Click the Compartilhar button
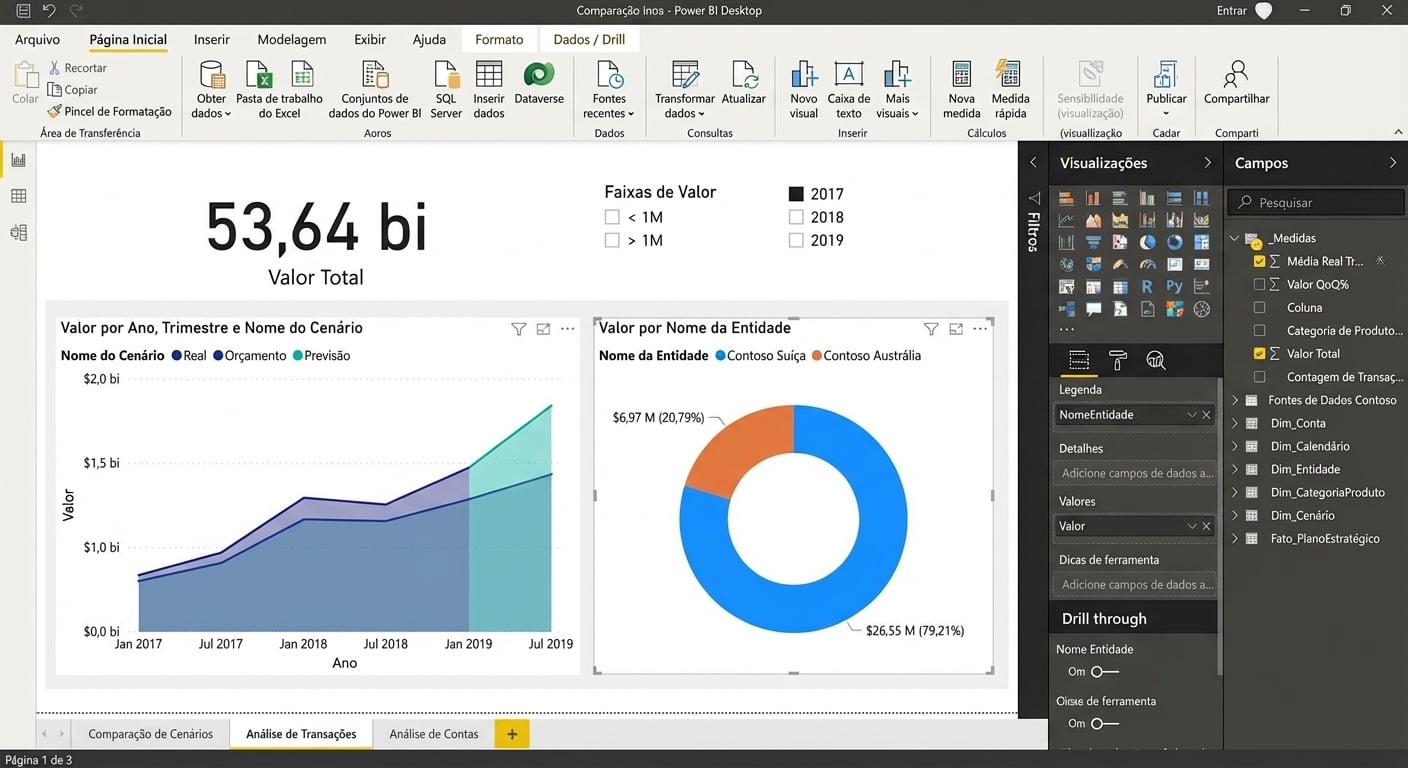The image size is (1408, 768). click(x=1236, y=84)
